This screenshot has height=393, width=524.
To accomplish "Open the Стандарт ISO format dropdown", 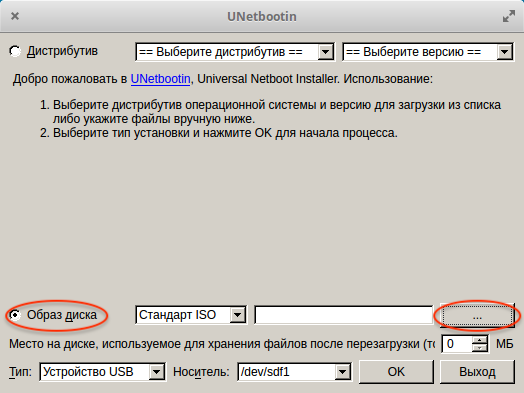I will tap(191, 315).
